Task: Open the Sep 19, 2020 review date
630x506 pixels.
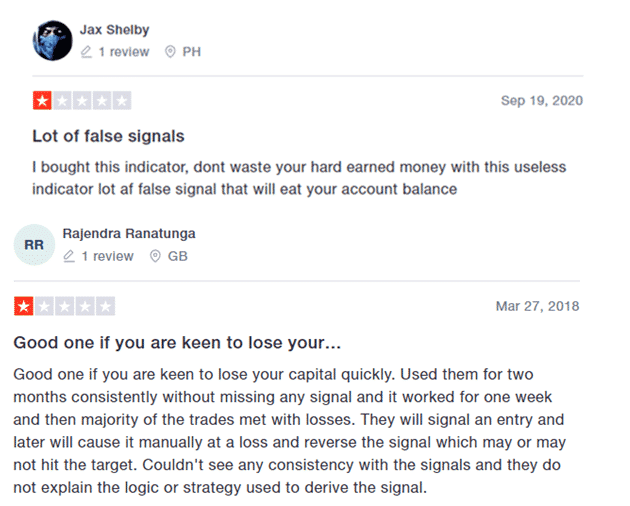Action: (x=542, y=100)
